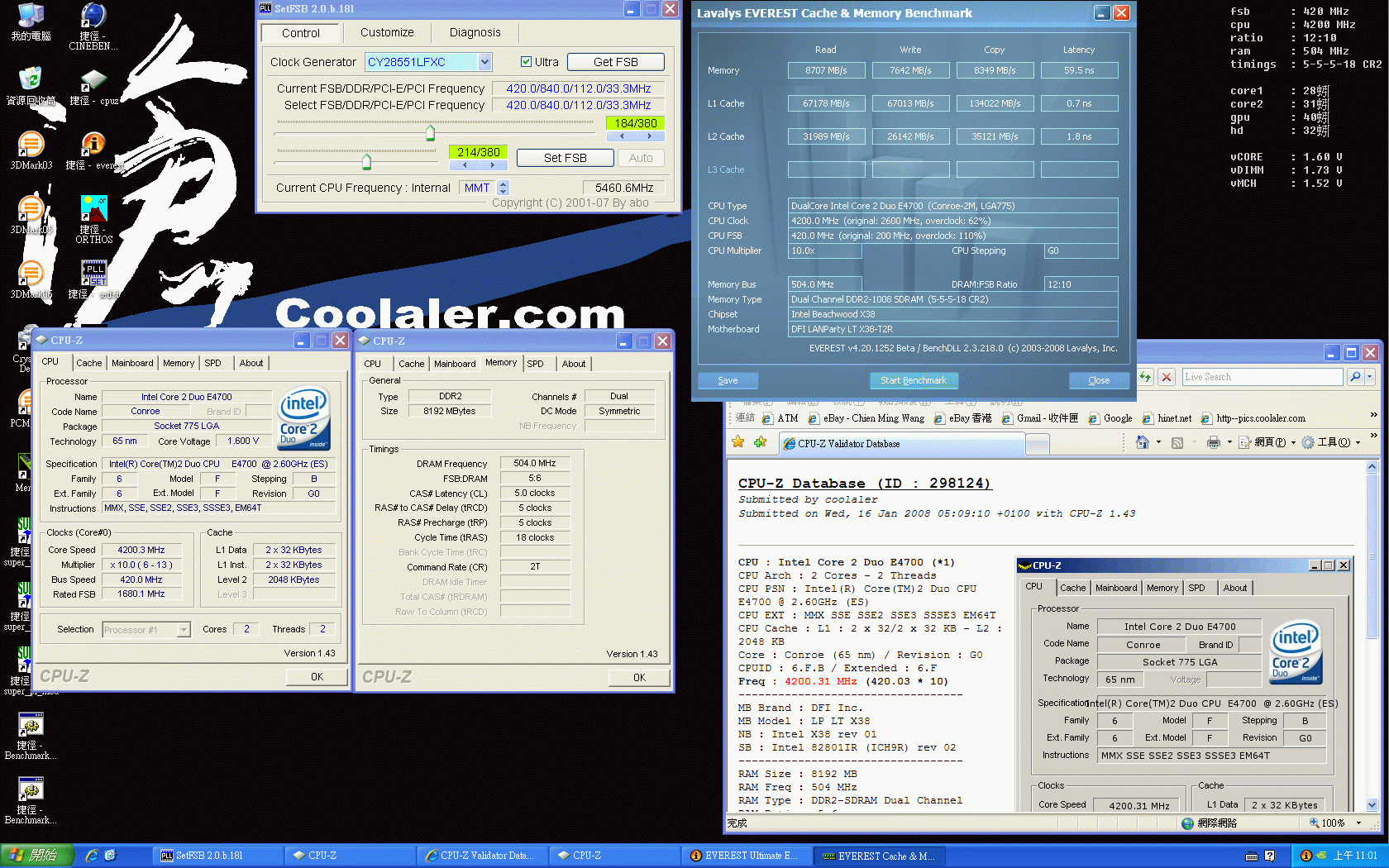The height and width of the screenshot is (868, 1389).
Task: Click the Windows Start button
Action: click(37, 856)
